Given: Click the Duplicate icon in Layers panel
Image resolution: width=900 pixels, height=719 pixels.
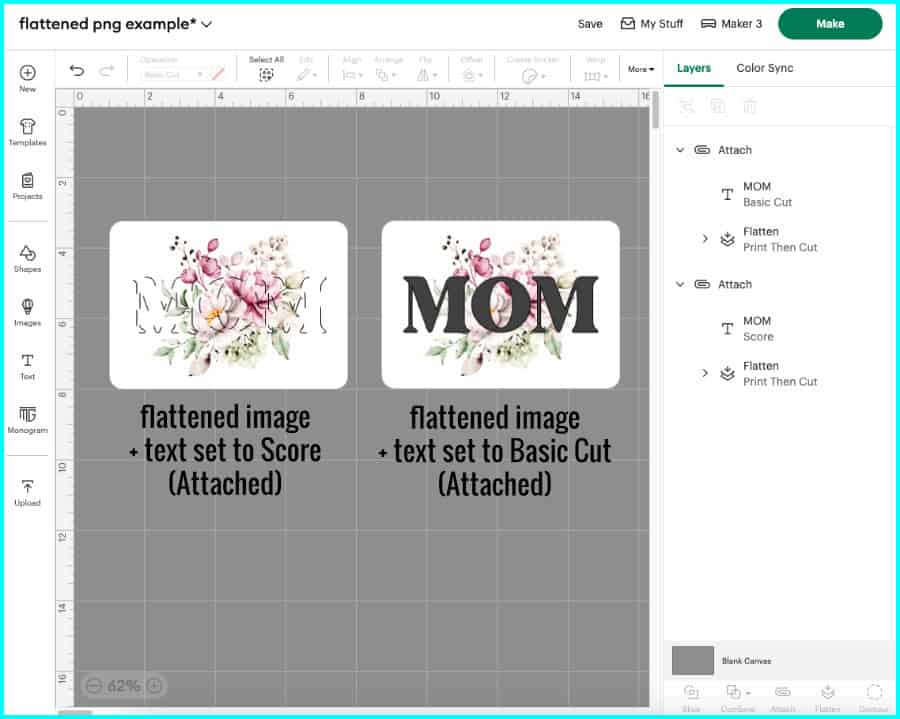Looking at the screenshot, I should tap(718, 106).
